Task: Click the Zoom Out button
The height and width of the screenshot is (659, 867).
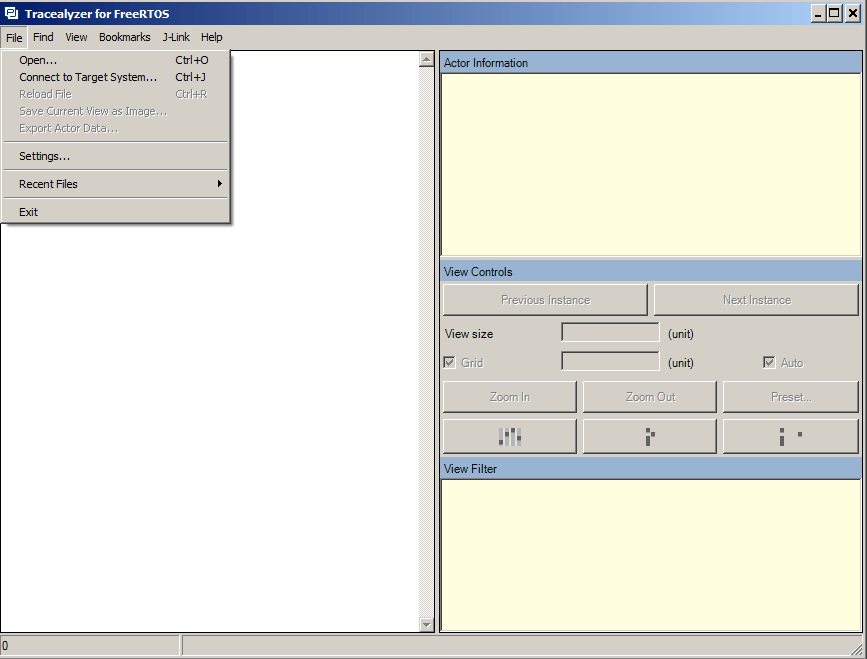Action: [x=650, y=397]
